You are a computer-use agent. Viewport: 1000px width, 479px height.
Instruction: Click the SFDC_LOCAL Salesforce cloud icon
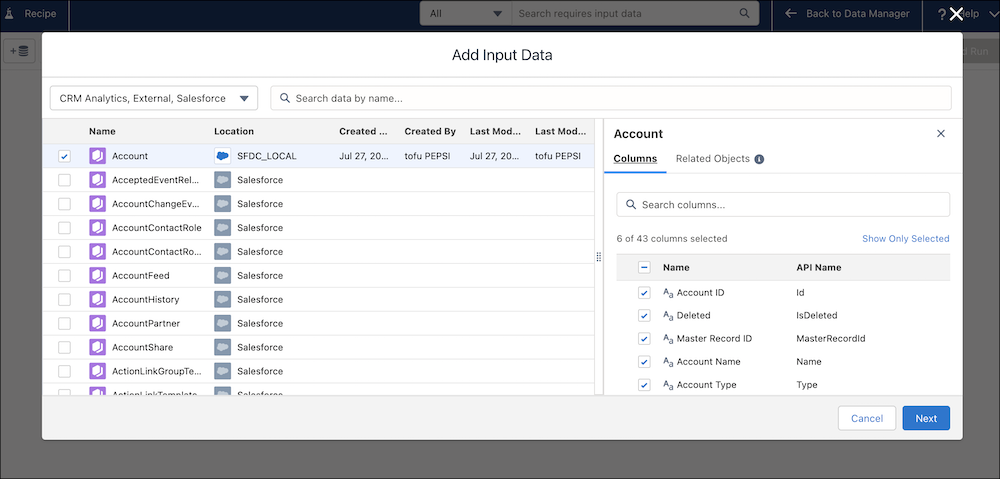tap(222, 156)
